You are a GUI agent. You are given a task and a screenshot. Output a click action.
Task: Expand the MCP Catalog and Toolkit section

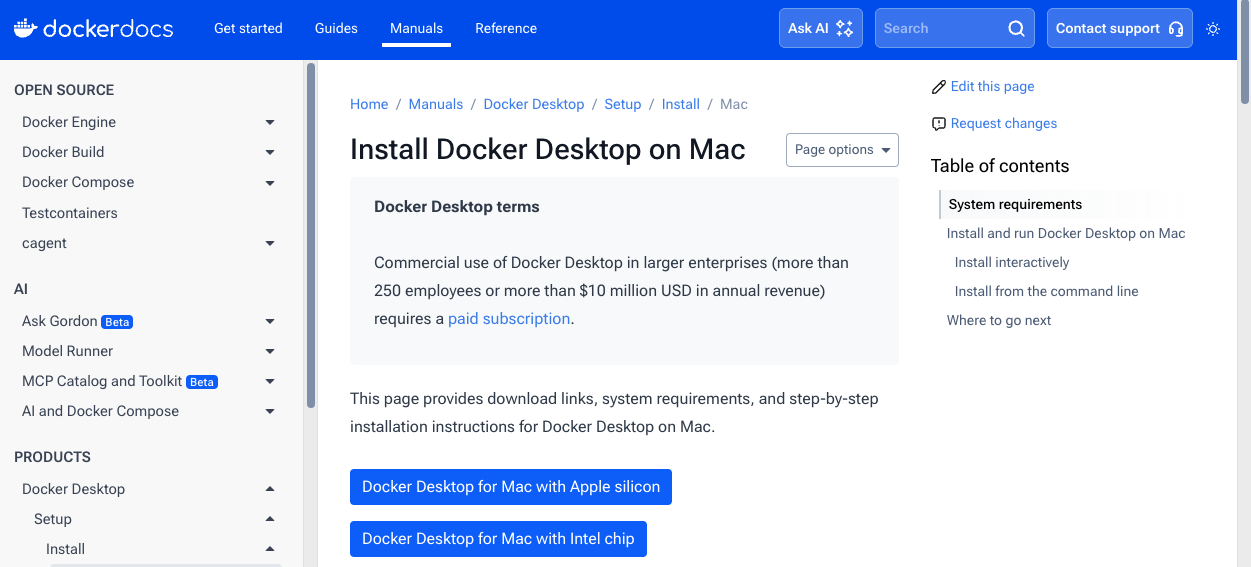(x=270, y=381)
